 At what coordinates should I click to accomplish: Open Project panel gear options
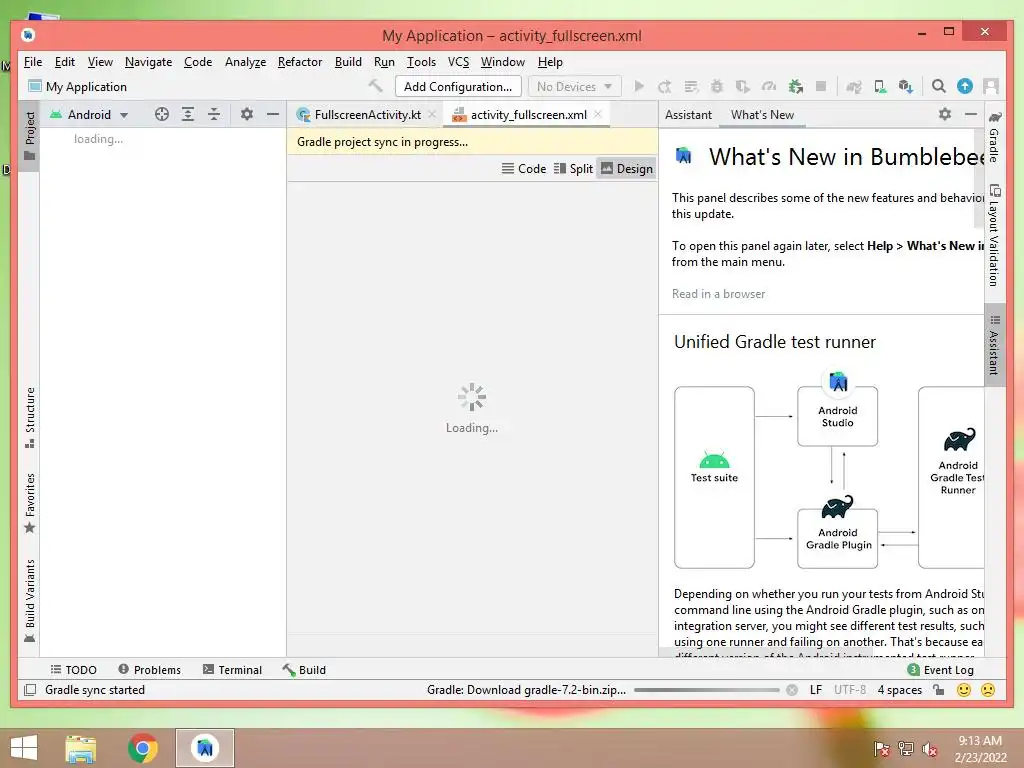pyautogui.click(x=247, y=114)
